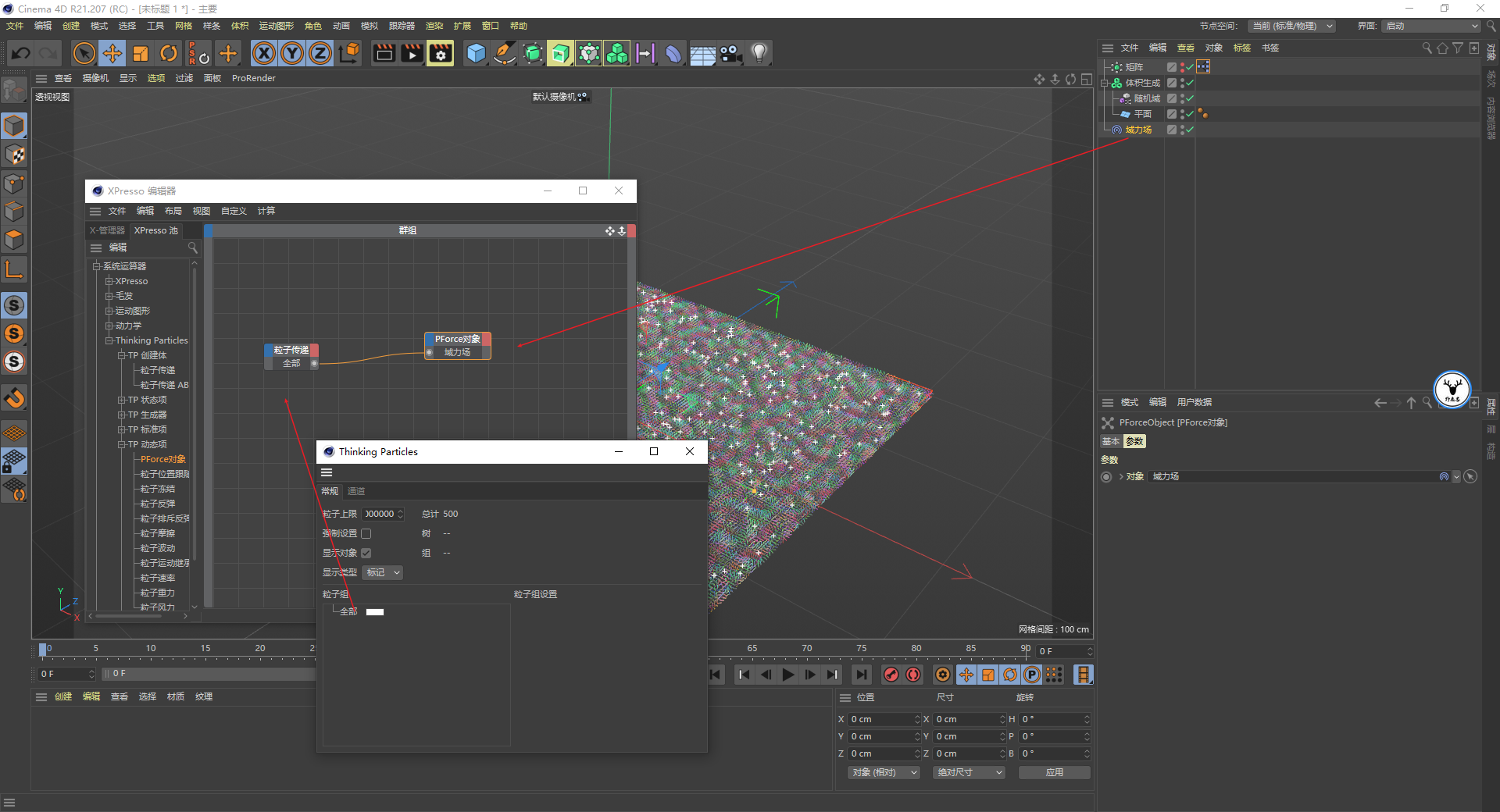
Task: Select the Rotate tool in top toolbar
Action: coord(169,53)
